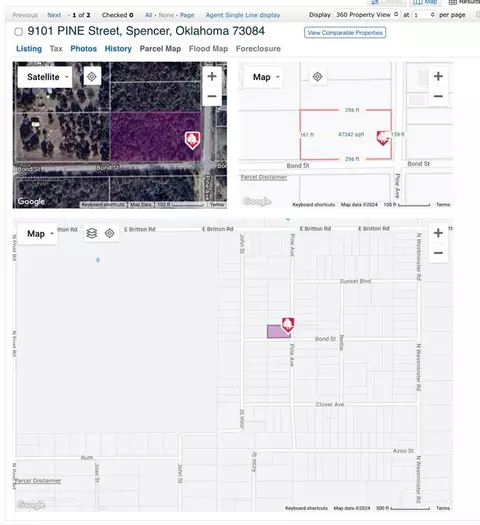Switch to the Flood Map tab
This screenshot has width=480, height=525.
[x=208, y=49]
